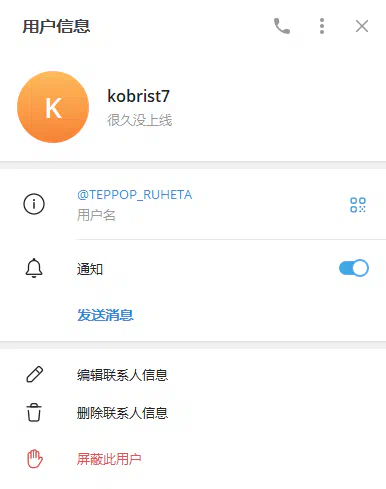Toggle the 通知 notifications switch
The image size is (386, 489).
click(x=354, y=268)
